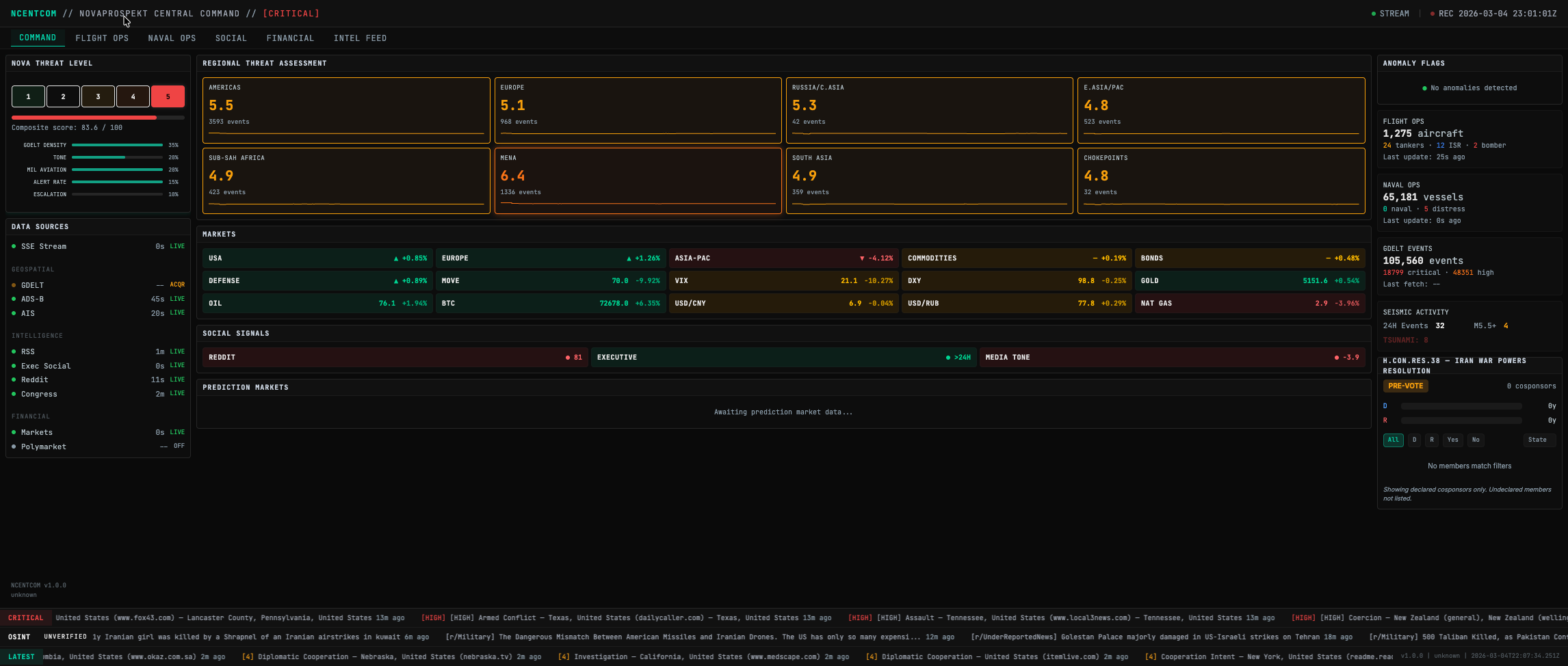Click the red REC indicator dot
1568x666 pixels.
pos(1433,14)
